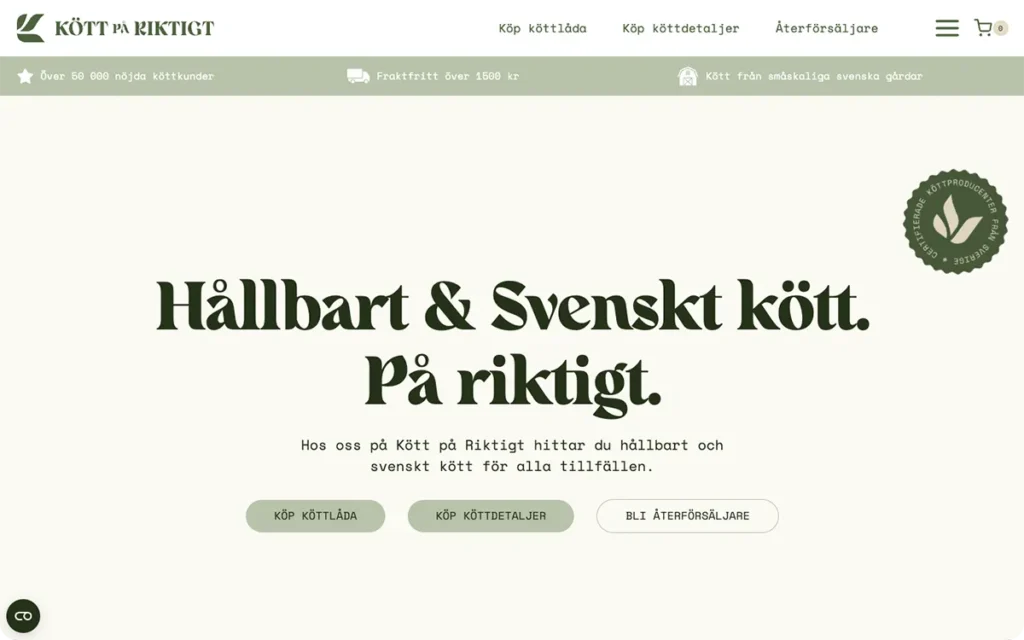Click the BLI ÅTERFÖRSÄLJARE outlined button

click(687, 516)
